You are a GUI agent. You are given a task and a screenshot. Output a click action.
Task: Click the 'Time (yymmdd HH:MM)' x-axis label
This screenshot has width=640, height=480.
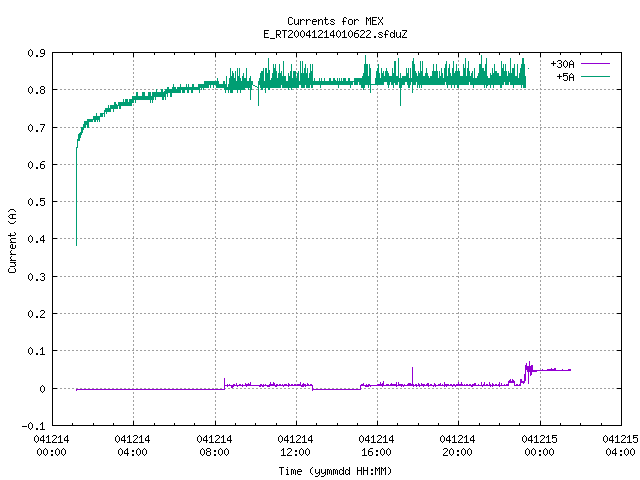(335, 471)
